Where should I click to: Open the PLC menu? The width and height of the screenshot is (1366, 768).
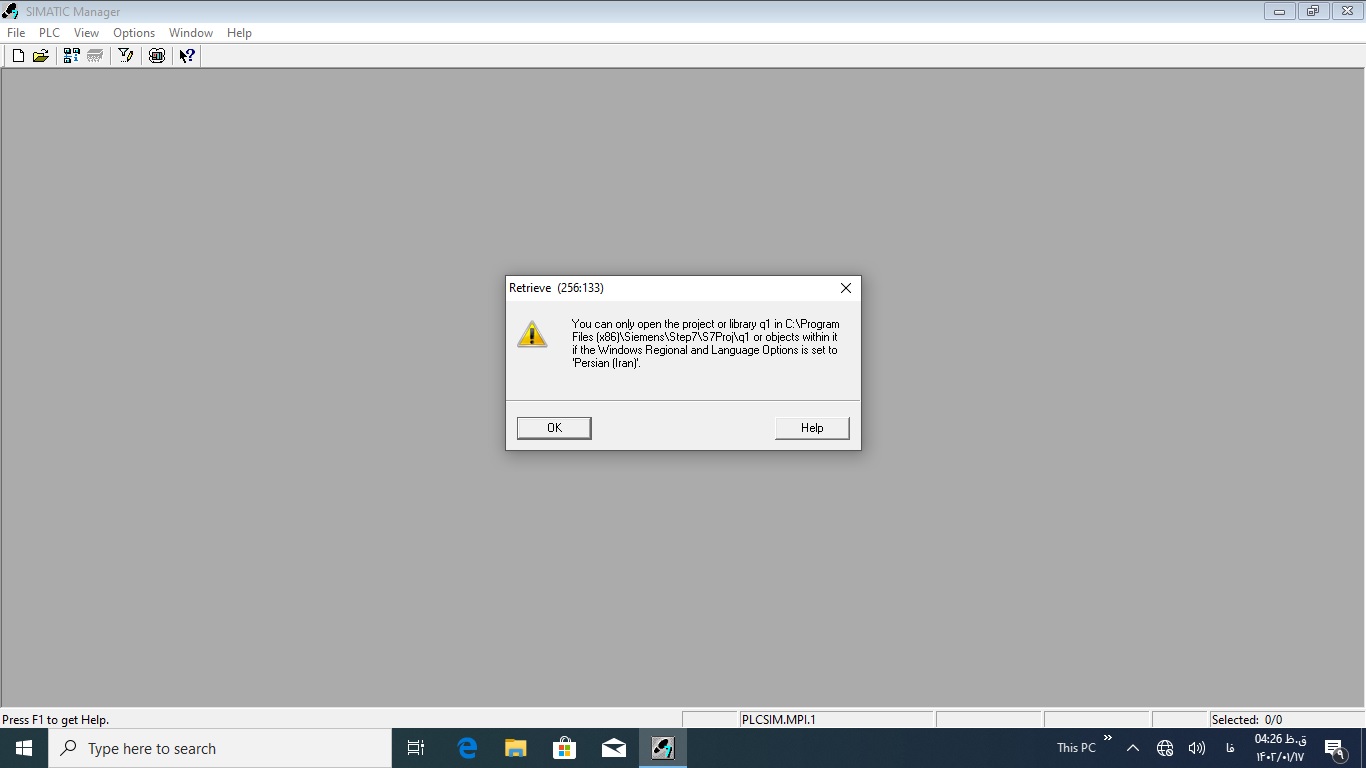49,33
